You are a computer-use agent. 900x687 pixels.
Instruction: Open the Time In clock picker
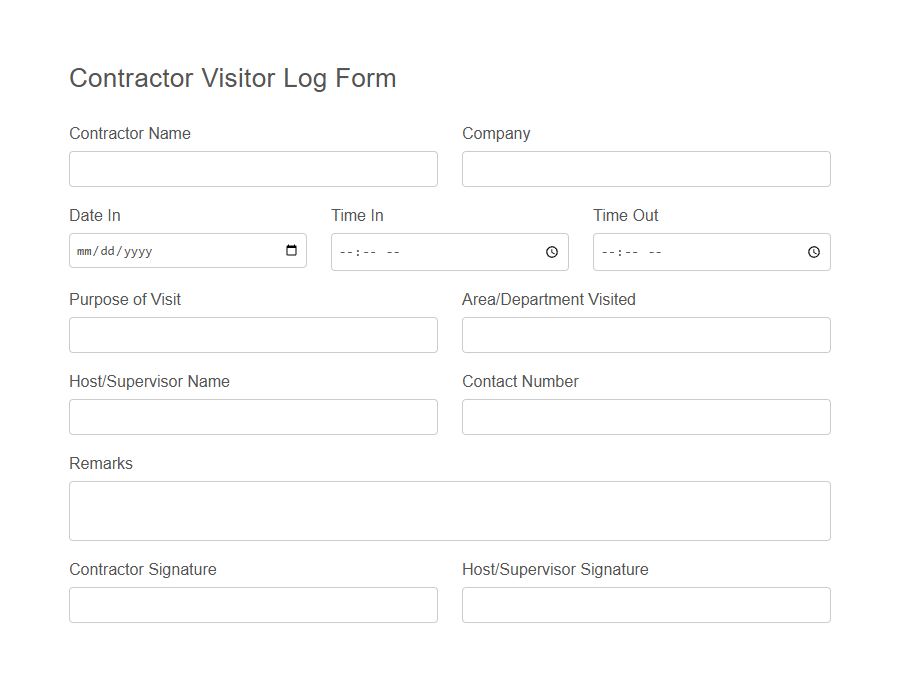pos(551,252)
